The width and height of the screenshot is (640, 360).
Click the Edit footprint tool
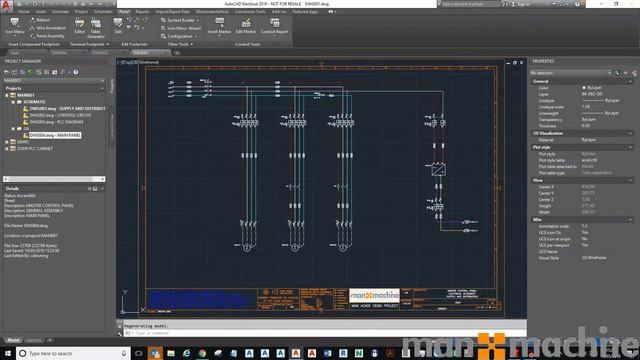pos(118,26)
